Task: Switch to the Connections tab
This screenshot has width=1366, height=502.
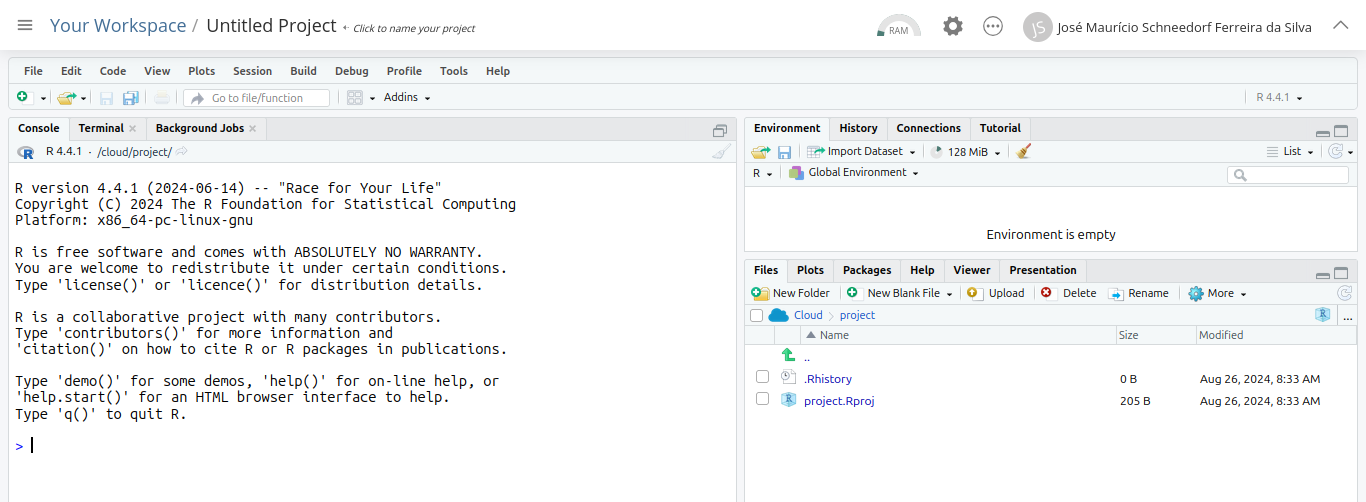Action: click(x=928, y=128)
